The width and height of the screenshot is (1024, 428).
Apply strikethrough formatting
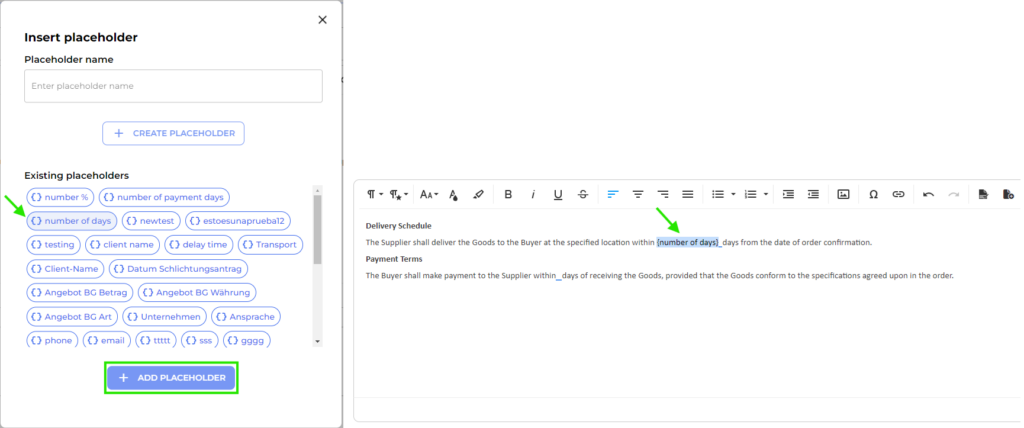[x=583, y=194]
